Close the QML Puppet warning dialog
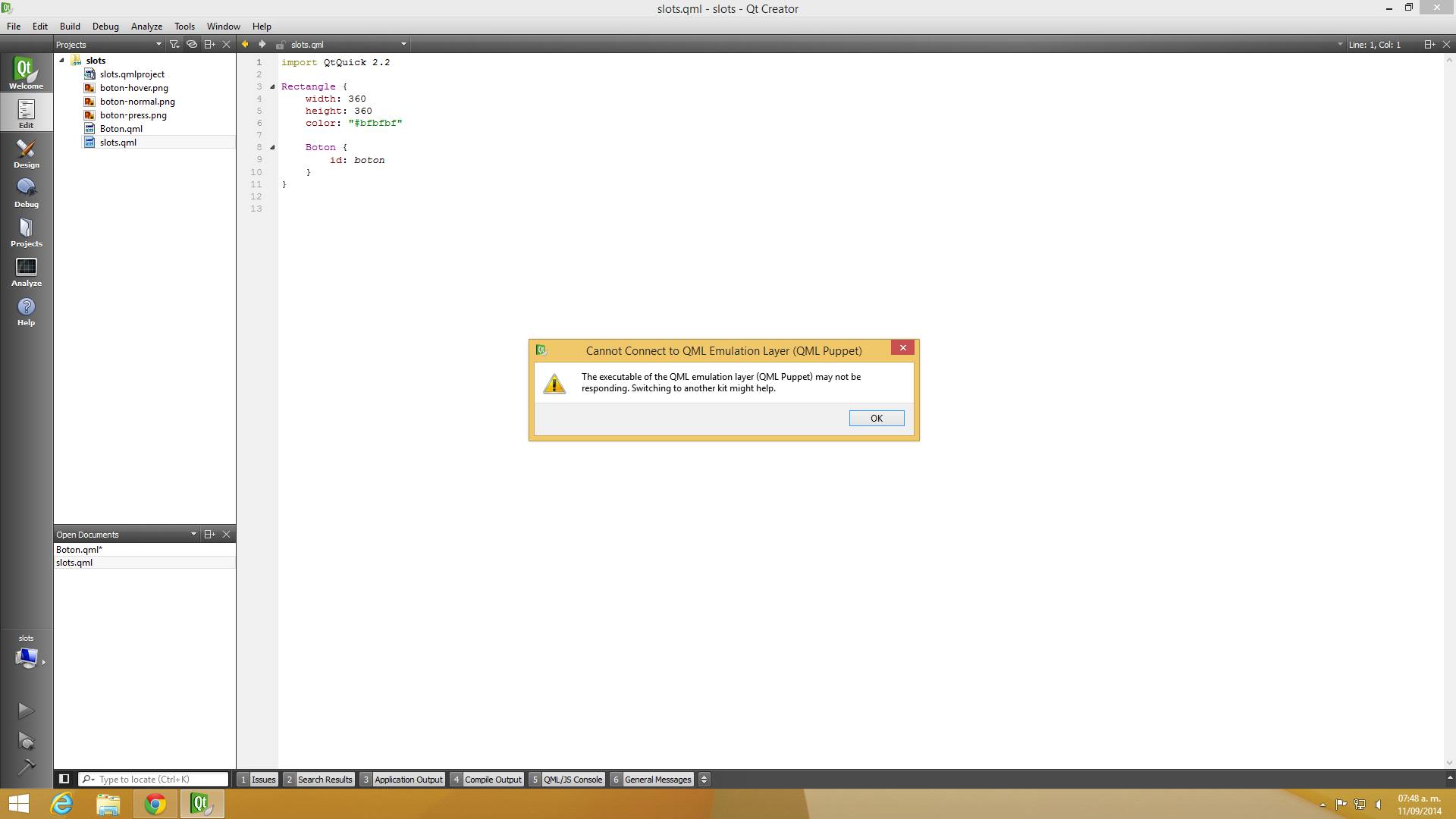The width and height of the screenshot is (1456, 819). [902, 347]
